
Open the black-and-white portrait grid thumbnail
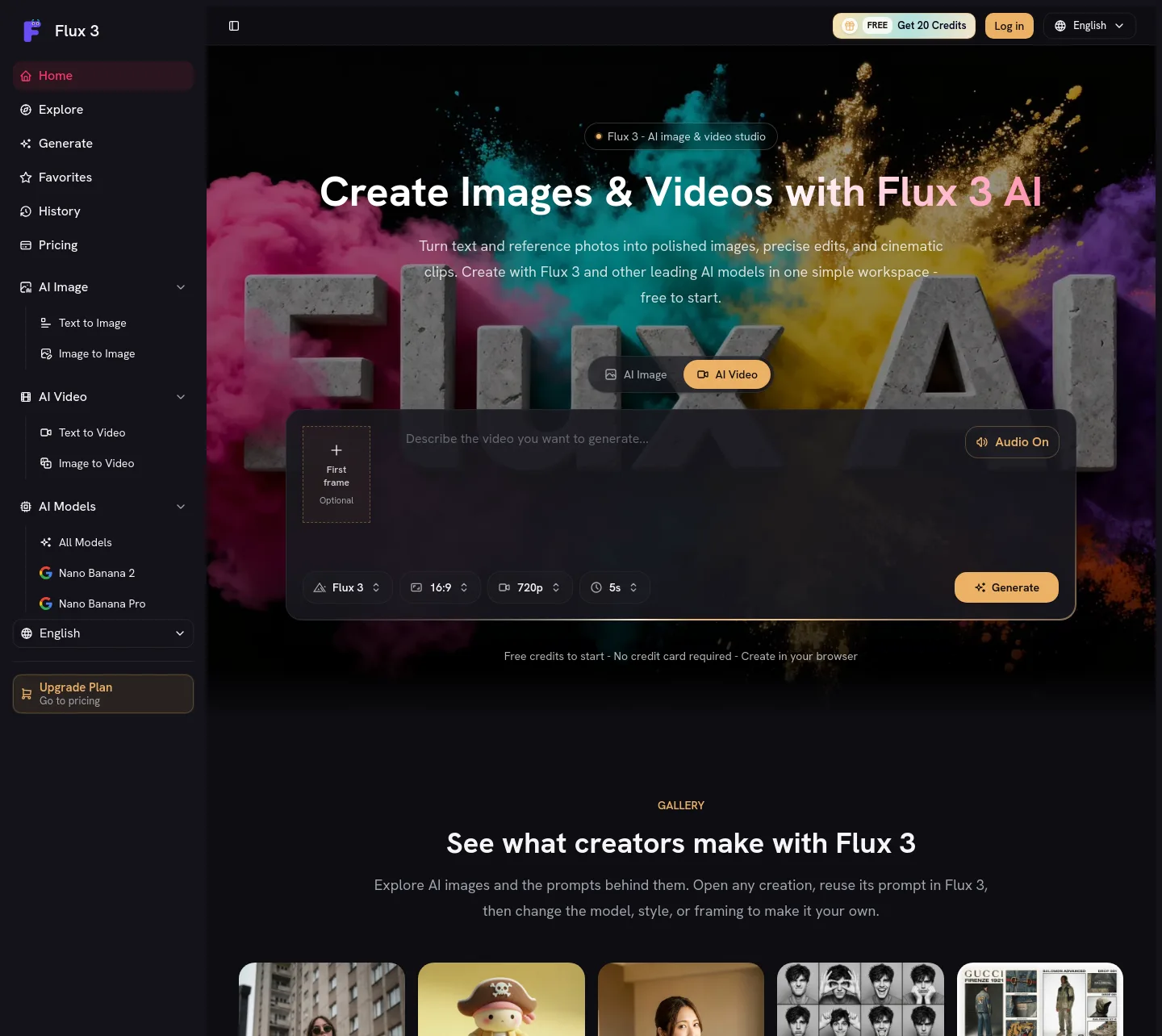point(860,999)
